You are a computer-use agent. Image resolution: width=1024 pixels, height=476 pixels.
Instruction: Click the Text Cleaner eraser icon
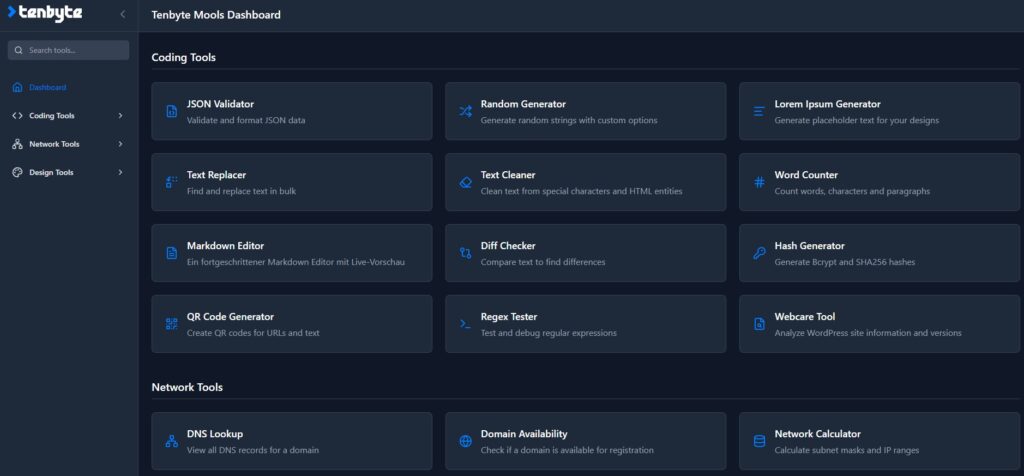tap(465, 182)
